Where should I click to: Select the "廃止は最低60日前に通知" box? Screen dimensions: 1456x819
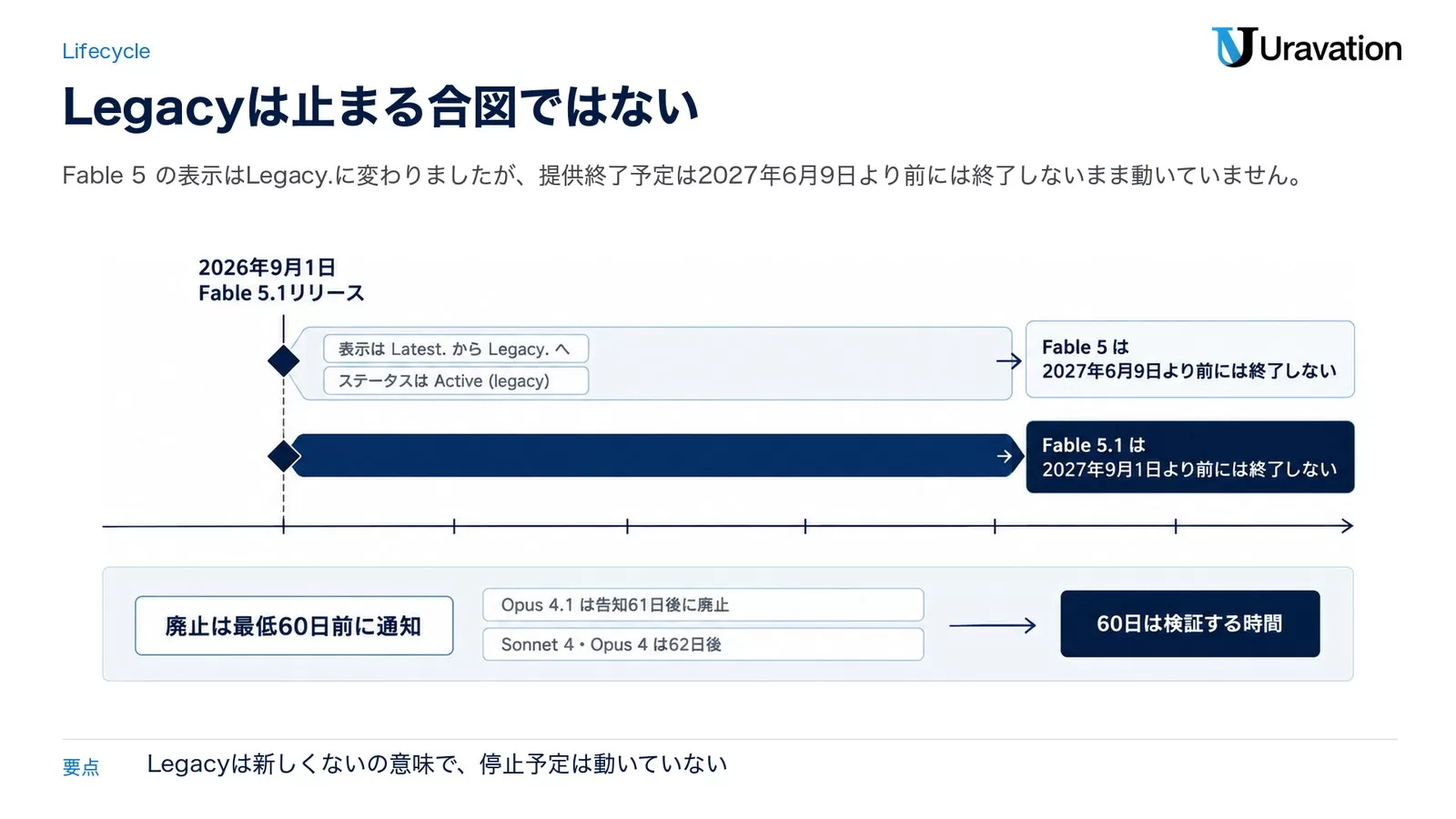(294, 626)
